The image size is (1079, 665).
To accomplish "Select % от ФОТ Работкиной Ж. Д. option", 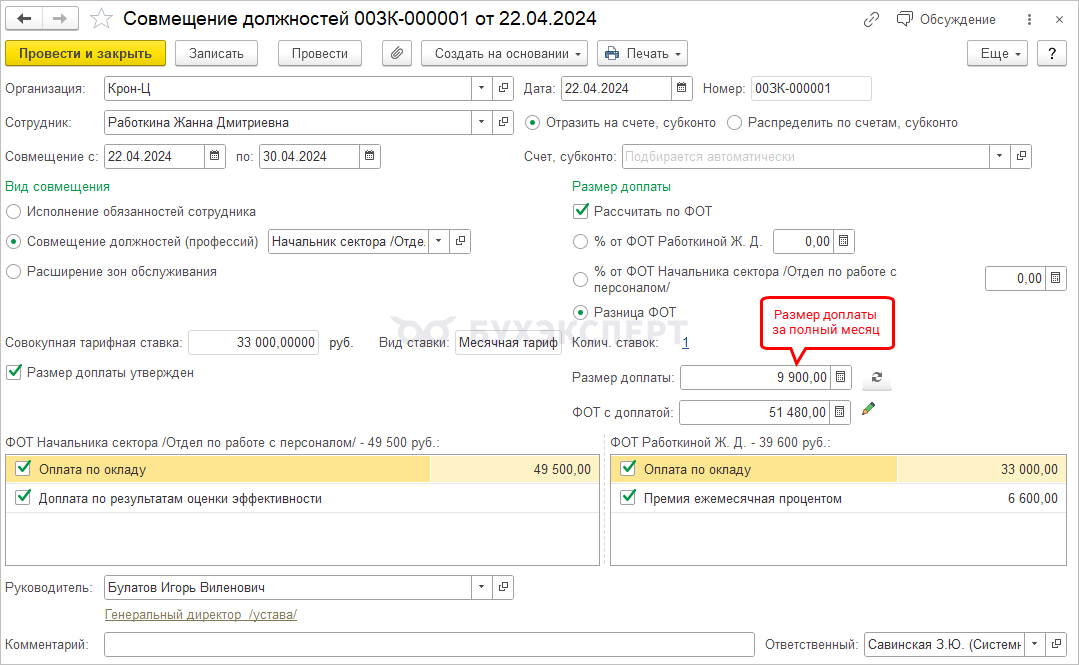I will pos(581,242).
